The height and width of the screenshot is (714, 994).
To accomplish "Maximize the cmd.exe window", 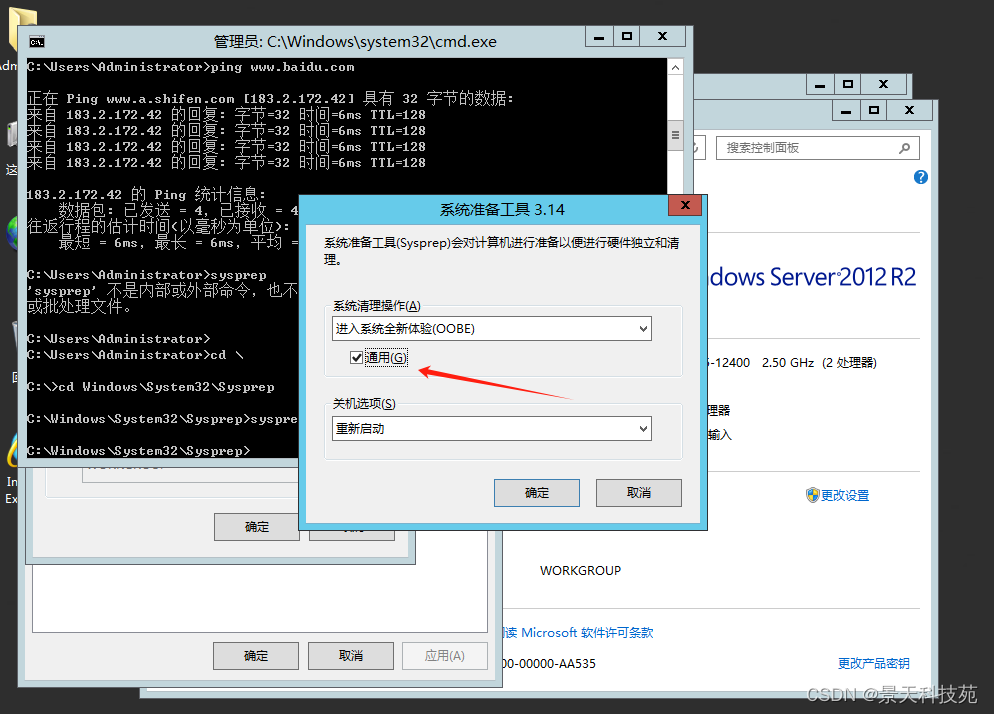I will 626,37.
